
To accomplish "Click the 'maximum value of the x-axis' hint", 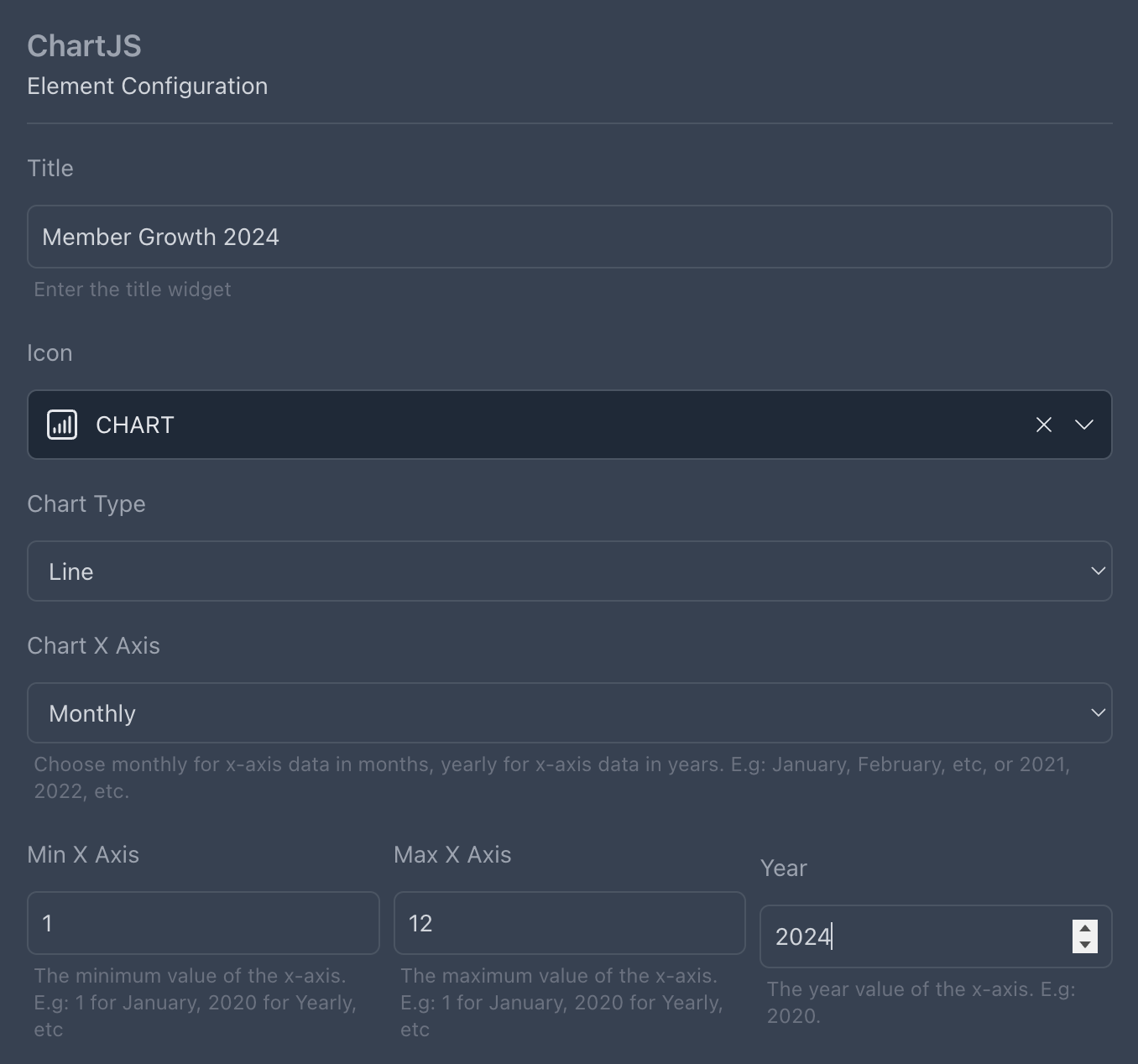I will point(561,1003).
